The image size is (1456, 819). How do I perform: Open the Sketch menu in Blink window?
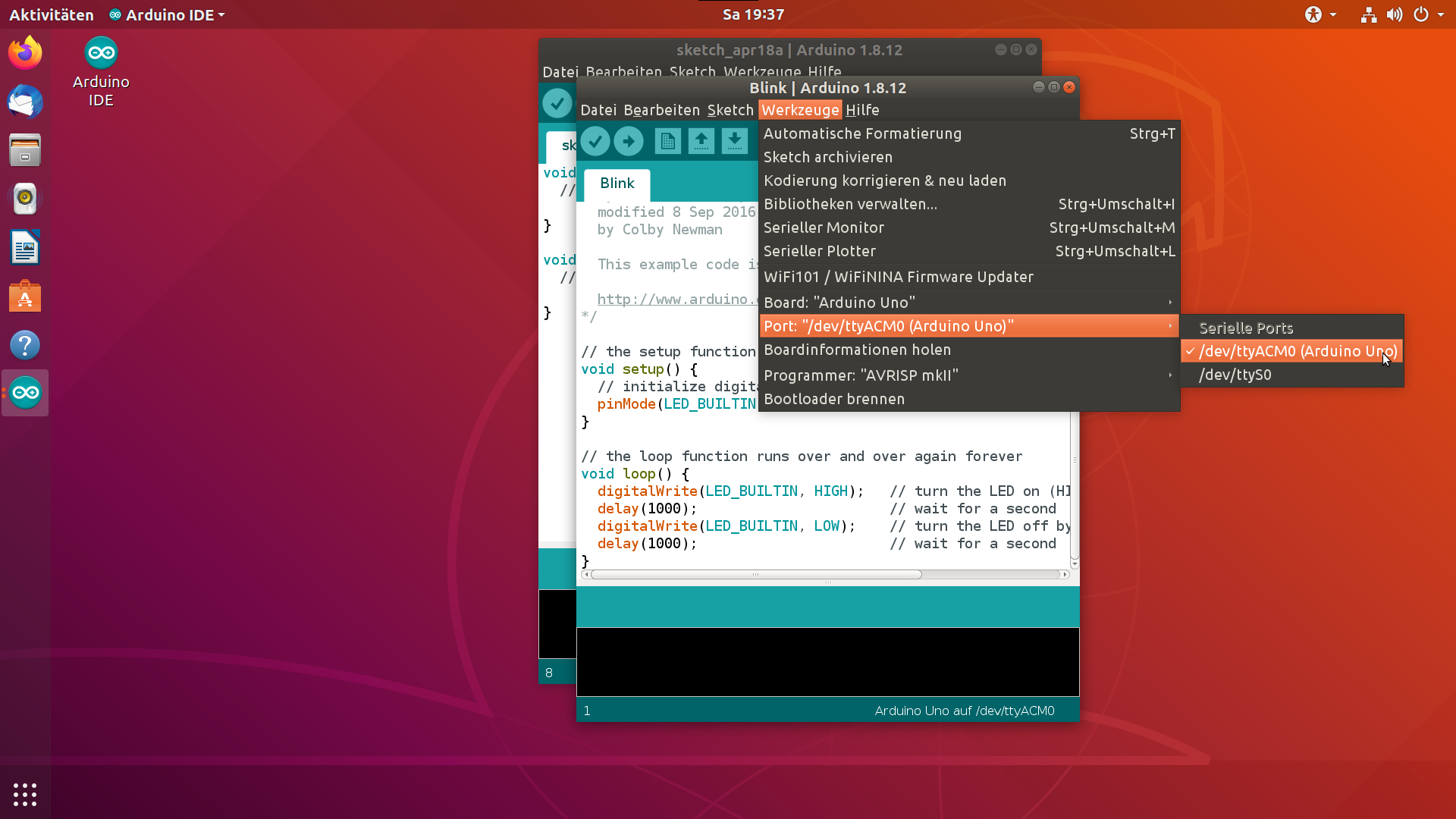730,110
